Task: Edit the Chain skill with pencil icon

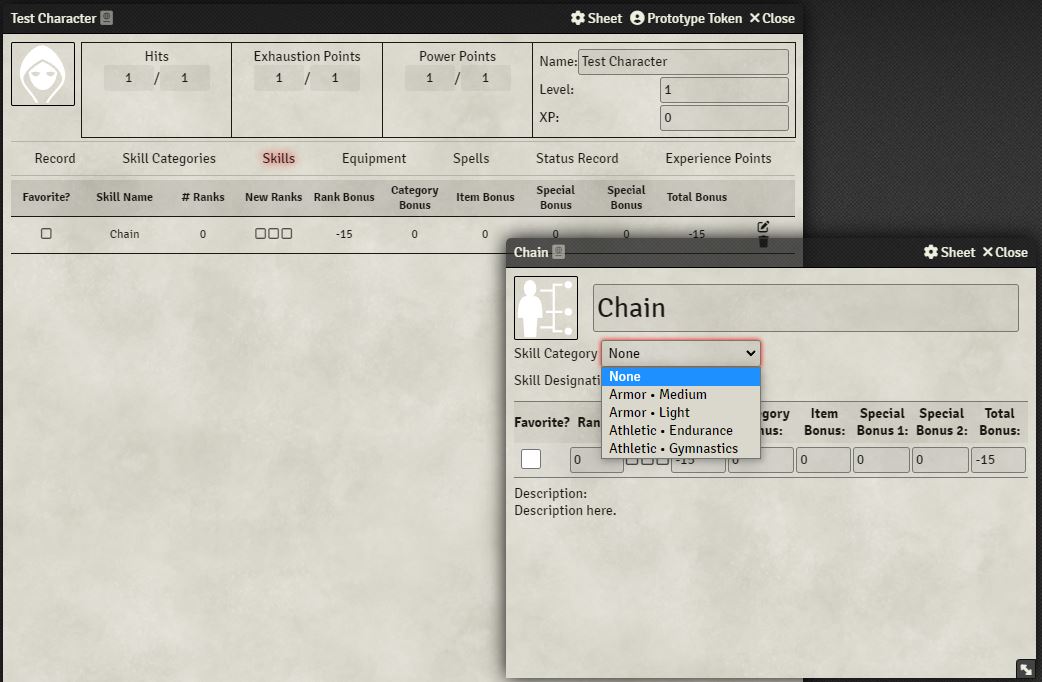Action: coord(762,227)
